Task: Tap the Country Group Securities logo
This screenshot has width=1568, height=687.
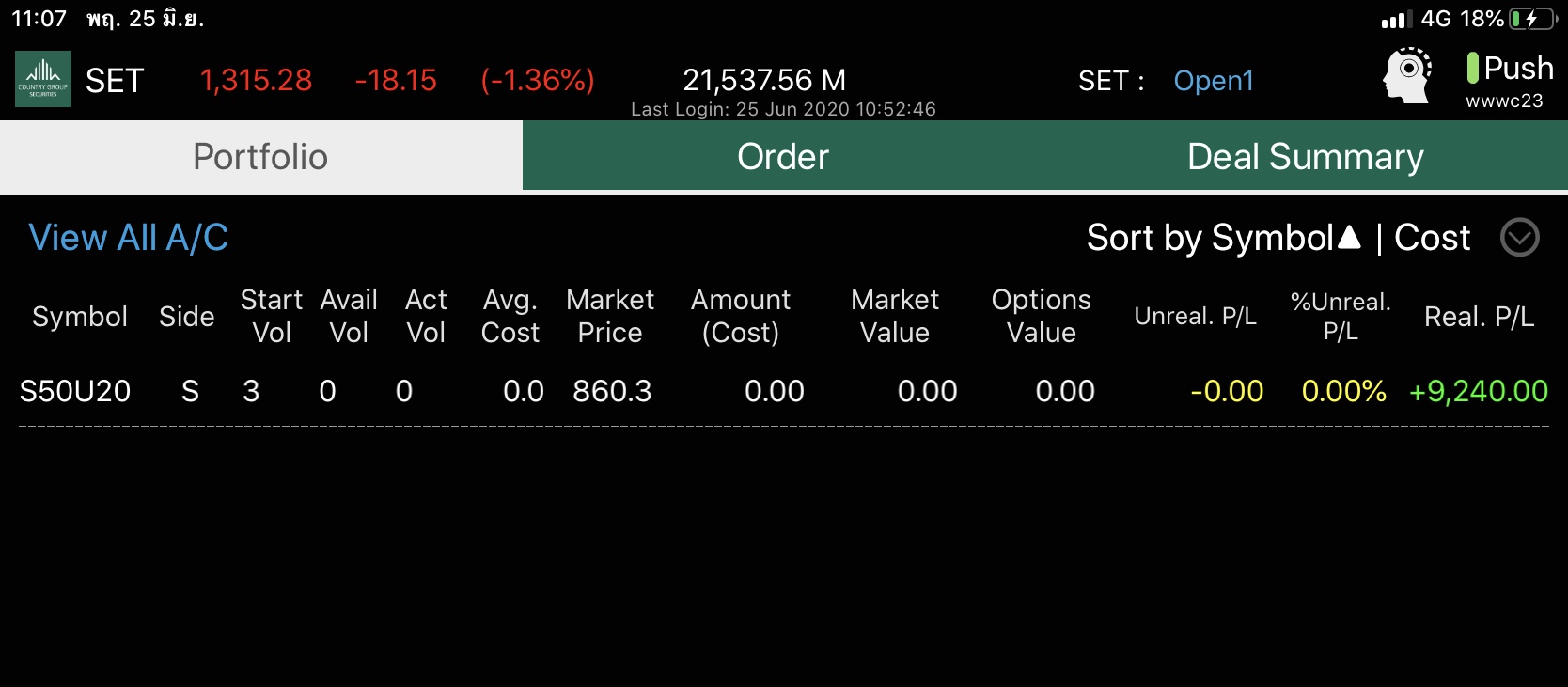Action: [x=43, y=79]
